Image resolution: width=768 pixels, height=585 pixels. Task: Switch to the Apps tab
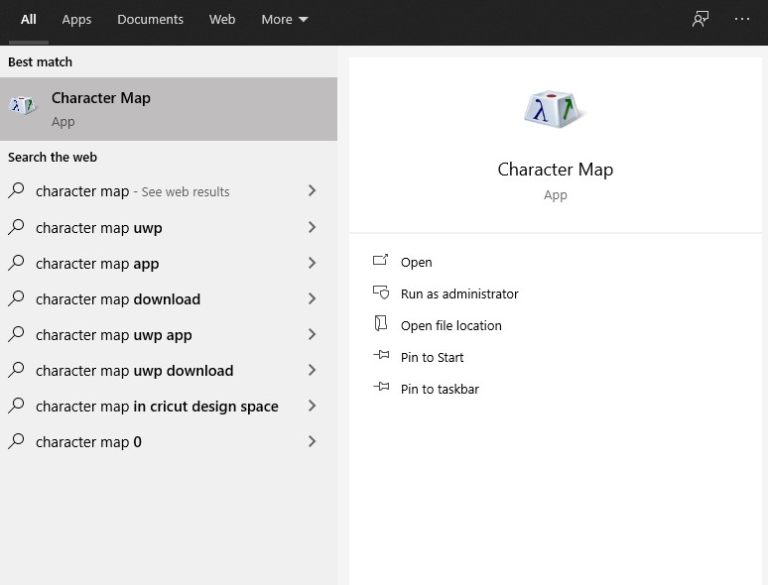(x=76, y=19)
